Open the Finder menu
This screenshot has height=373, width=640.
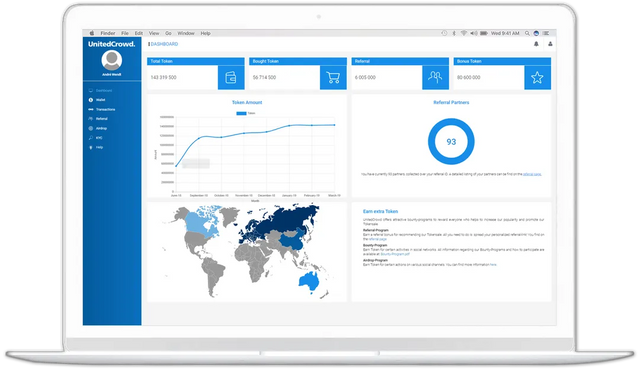(108, 33)
